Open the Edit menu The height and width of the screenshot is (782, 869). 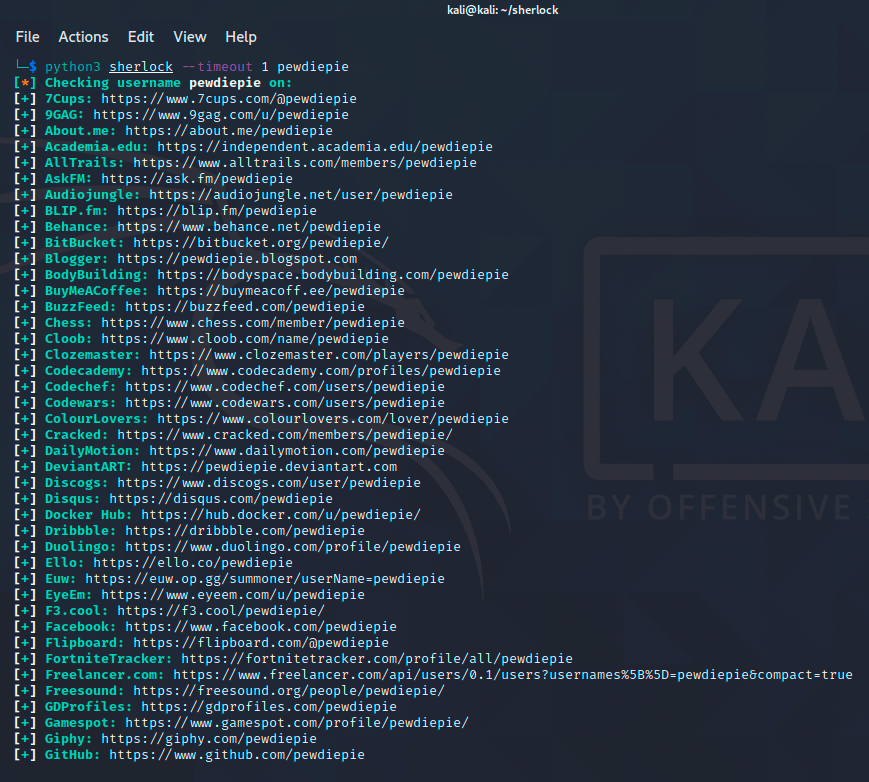coord(141,37)
